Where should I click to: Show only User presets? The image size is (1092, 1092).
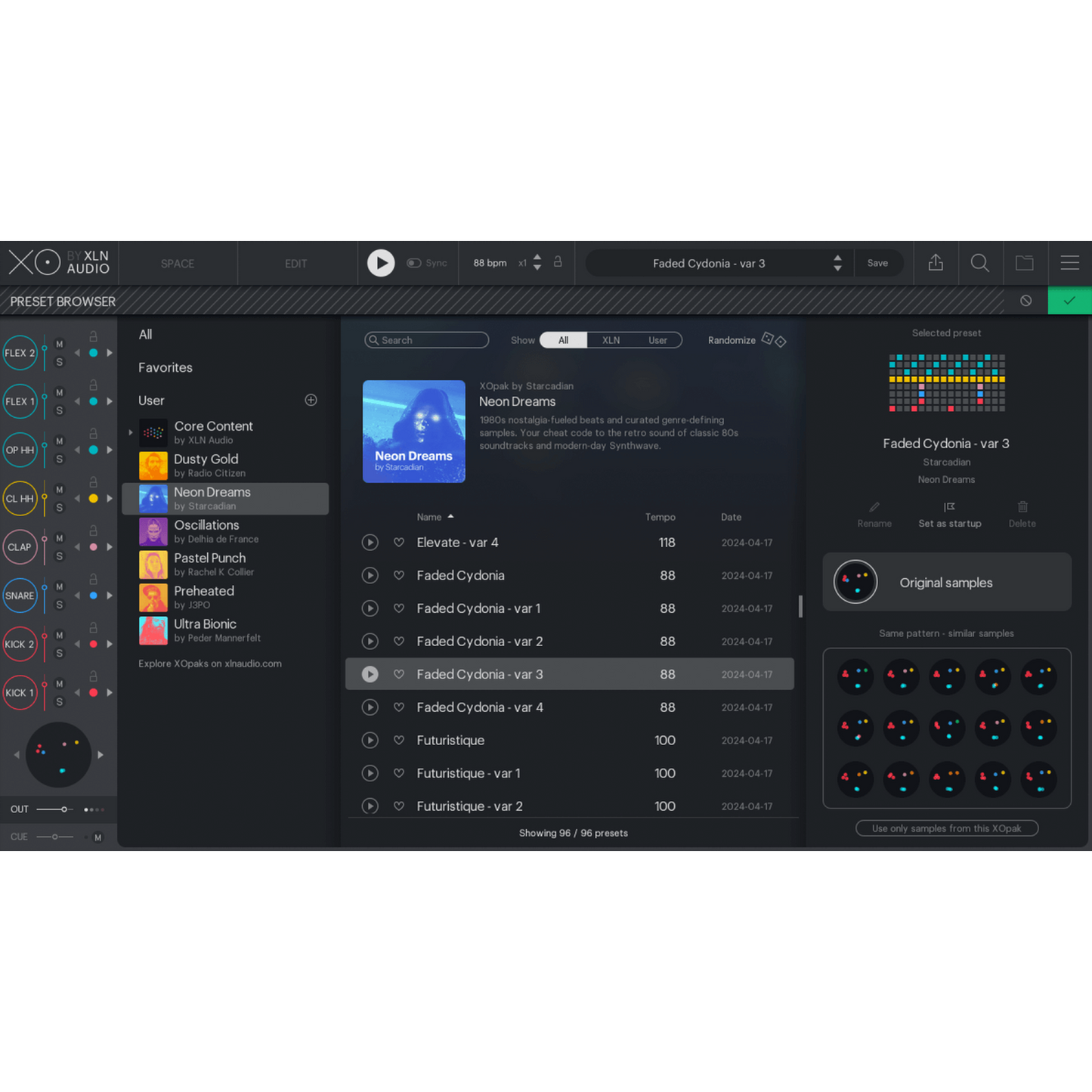[x=657, y=340]
